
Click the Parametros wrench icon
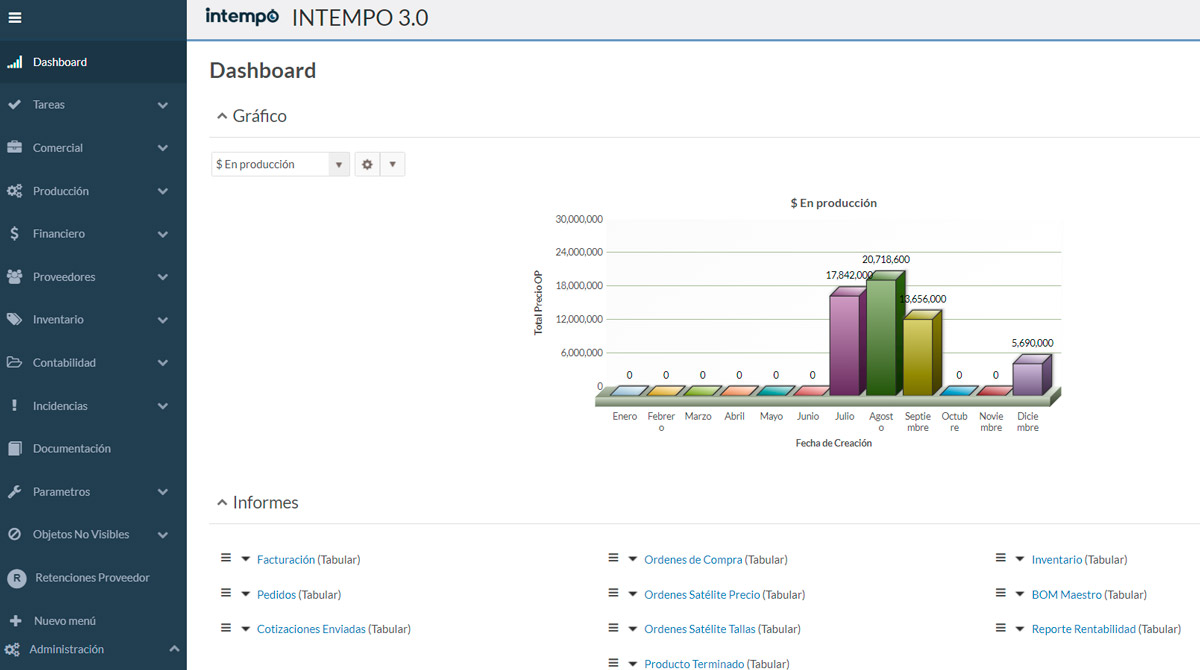[x=14, y=492]
